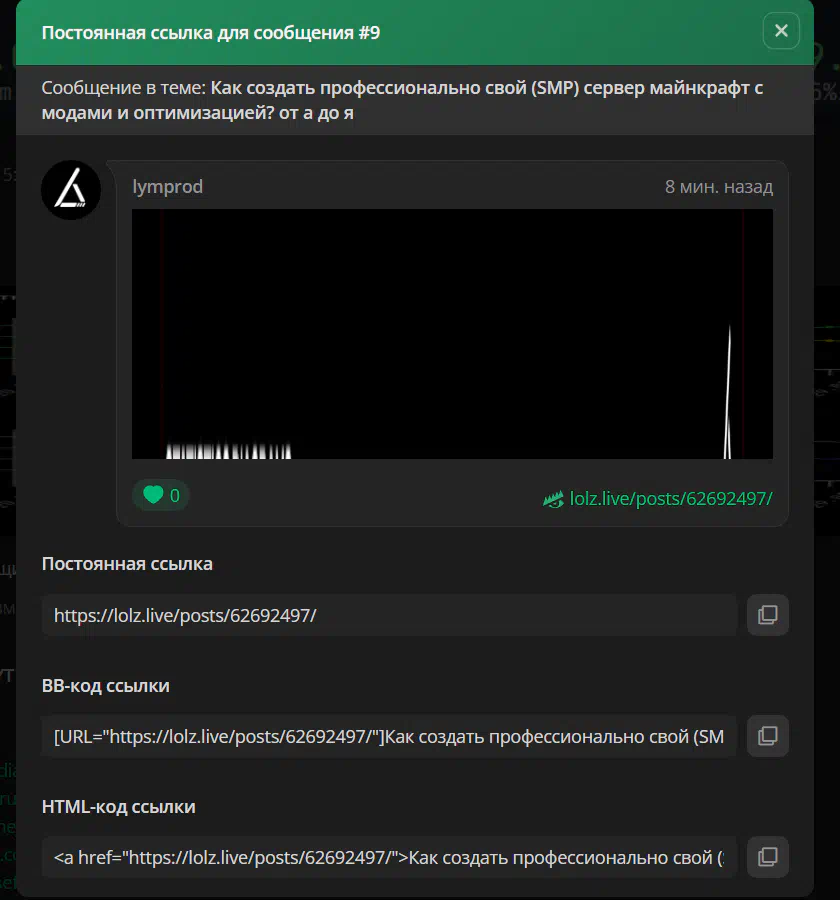The height and width of the screenshot is (900, 840).
Task: Click the dialog header 'Постоянная ссылка для сообщения #9'
Action: click(x=211, y=32)
